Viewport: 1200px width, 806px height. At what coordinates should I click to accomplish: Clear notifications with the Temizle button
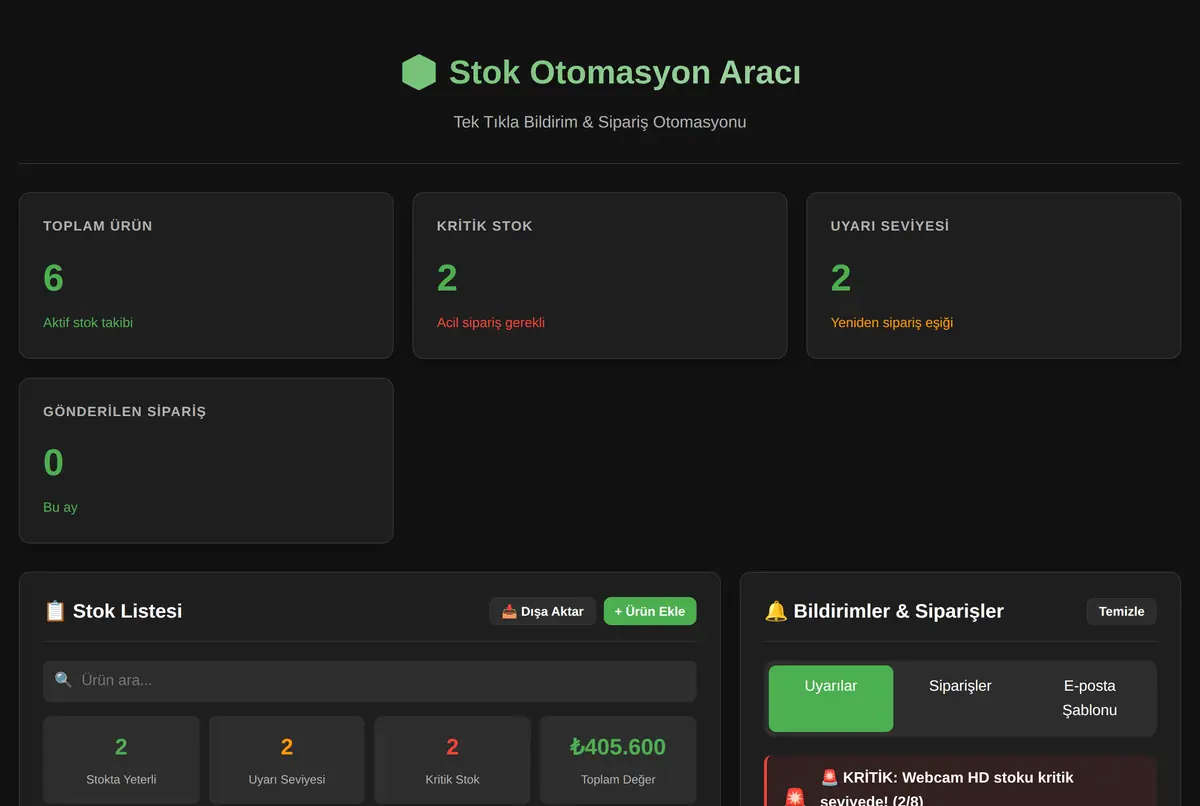(x=1122, y=611)
